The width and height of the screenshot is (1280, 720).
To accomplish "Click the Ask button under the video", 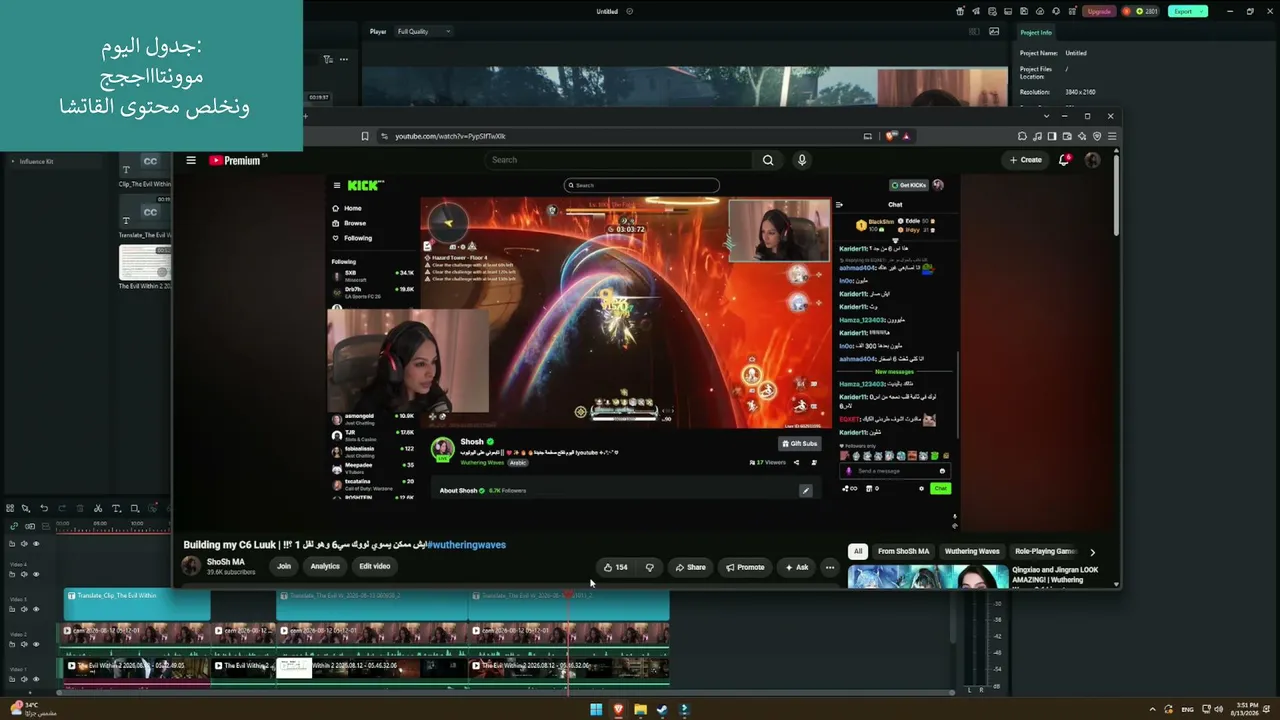I will (797, 567).
